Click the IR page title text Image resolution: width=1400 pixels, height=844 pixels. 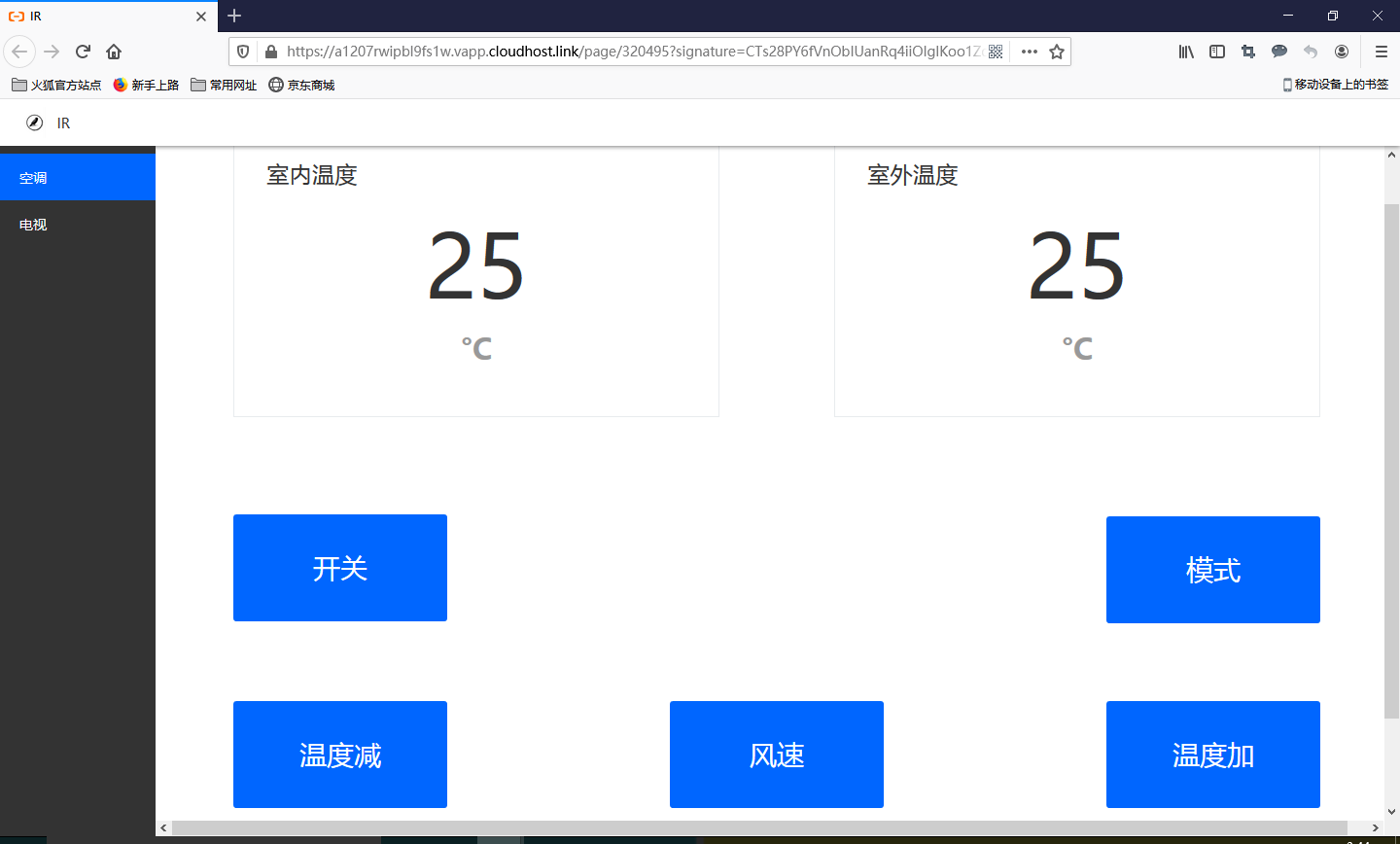click(63, 123)
